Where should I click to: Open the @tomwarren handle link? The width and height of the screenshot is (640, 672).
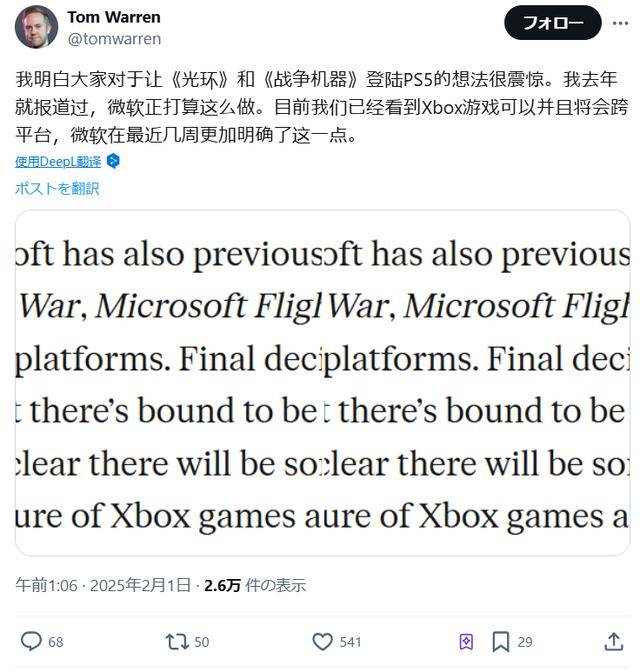114,39
